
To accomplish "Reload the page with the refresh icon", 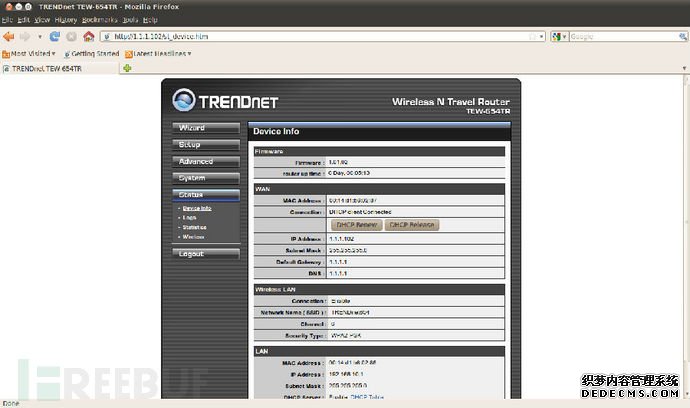I will tap(55, 37).
